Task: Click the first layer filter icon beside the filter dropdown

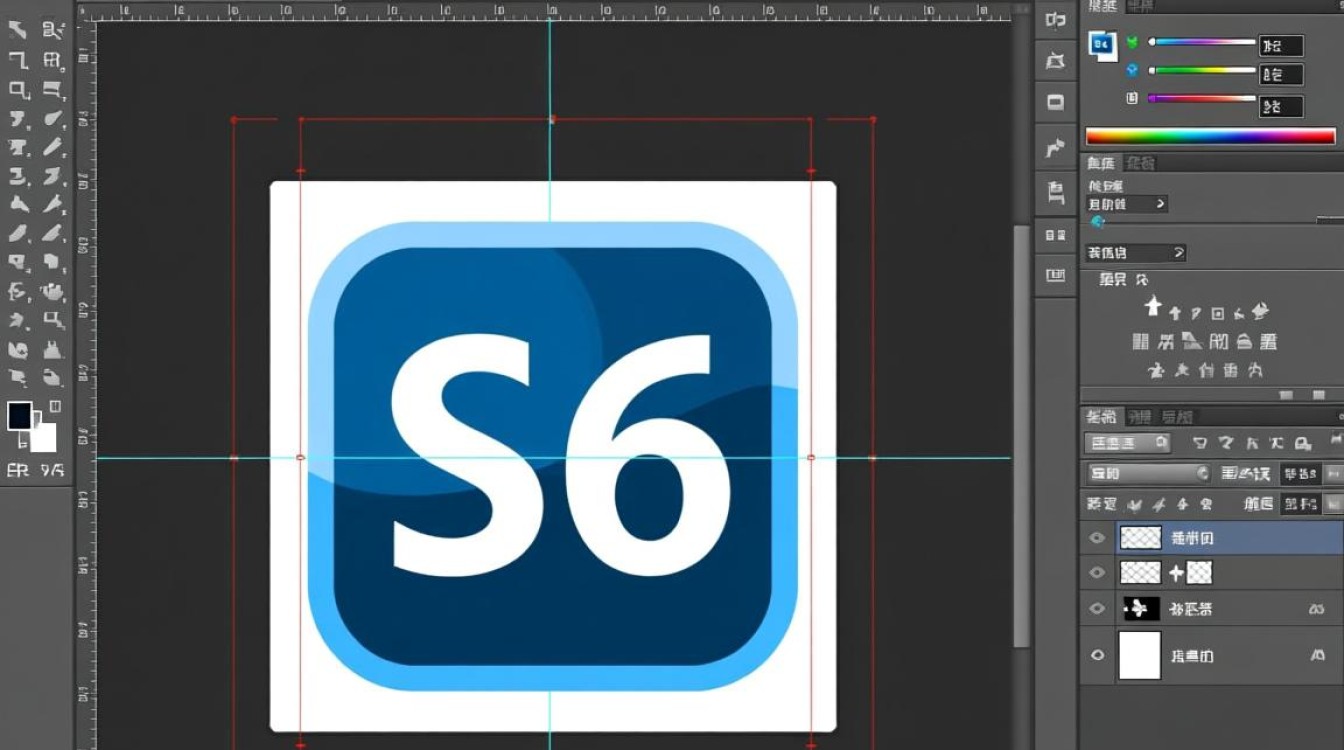Action: (1200, 443)
